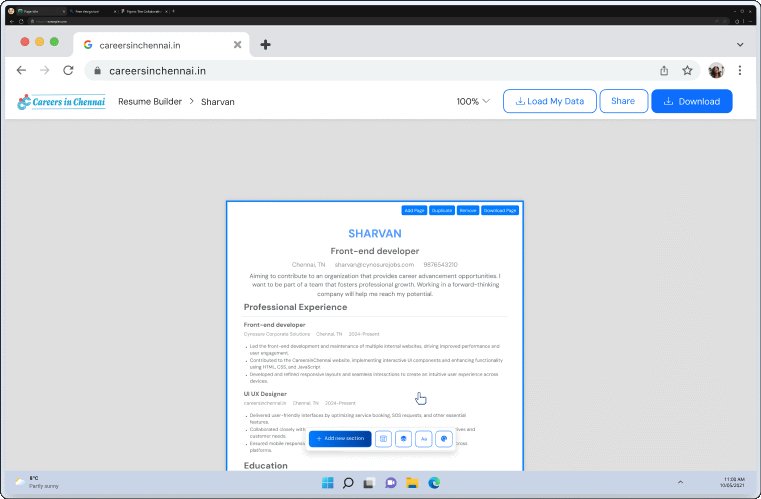Click Add new section button
761x499 pixels.
pos(340,439)
